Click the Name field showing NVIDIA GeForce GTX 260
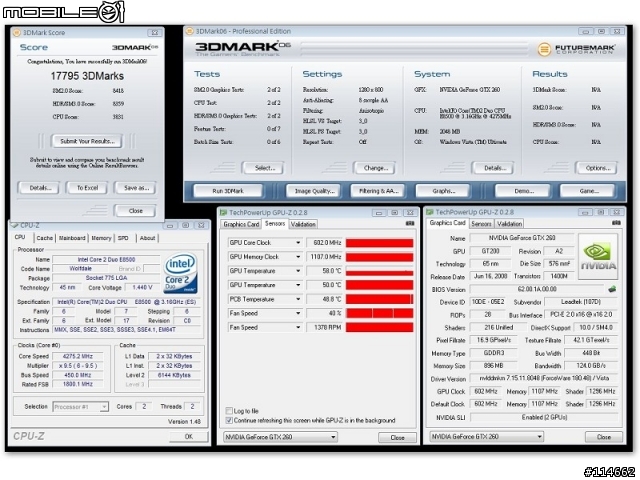Viewport: 640px width, 480px height. (522, 238)
